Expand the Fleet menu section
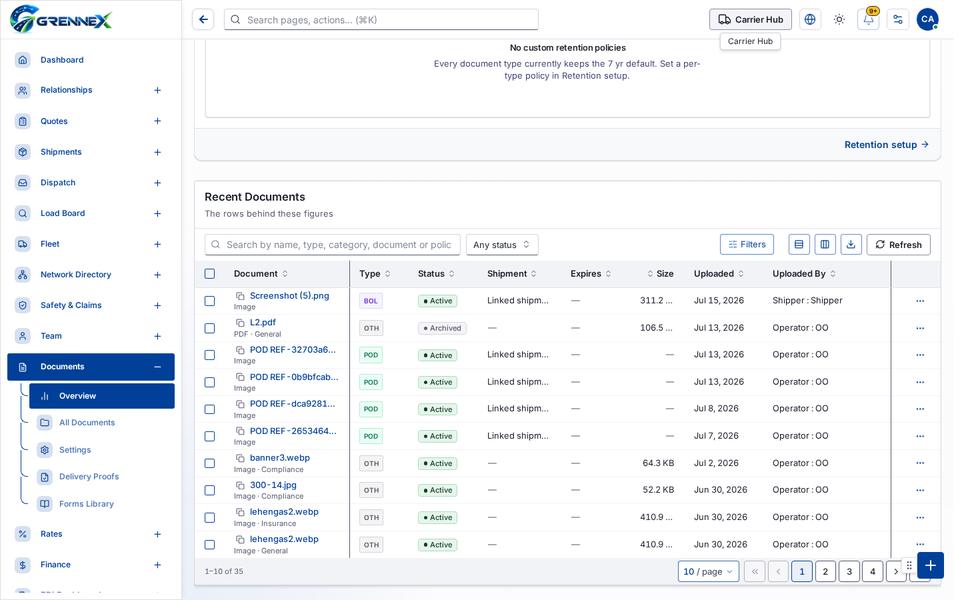Screen dimensions: 960x600 coord(157,244)
